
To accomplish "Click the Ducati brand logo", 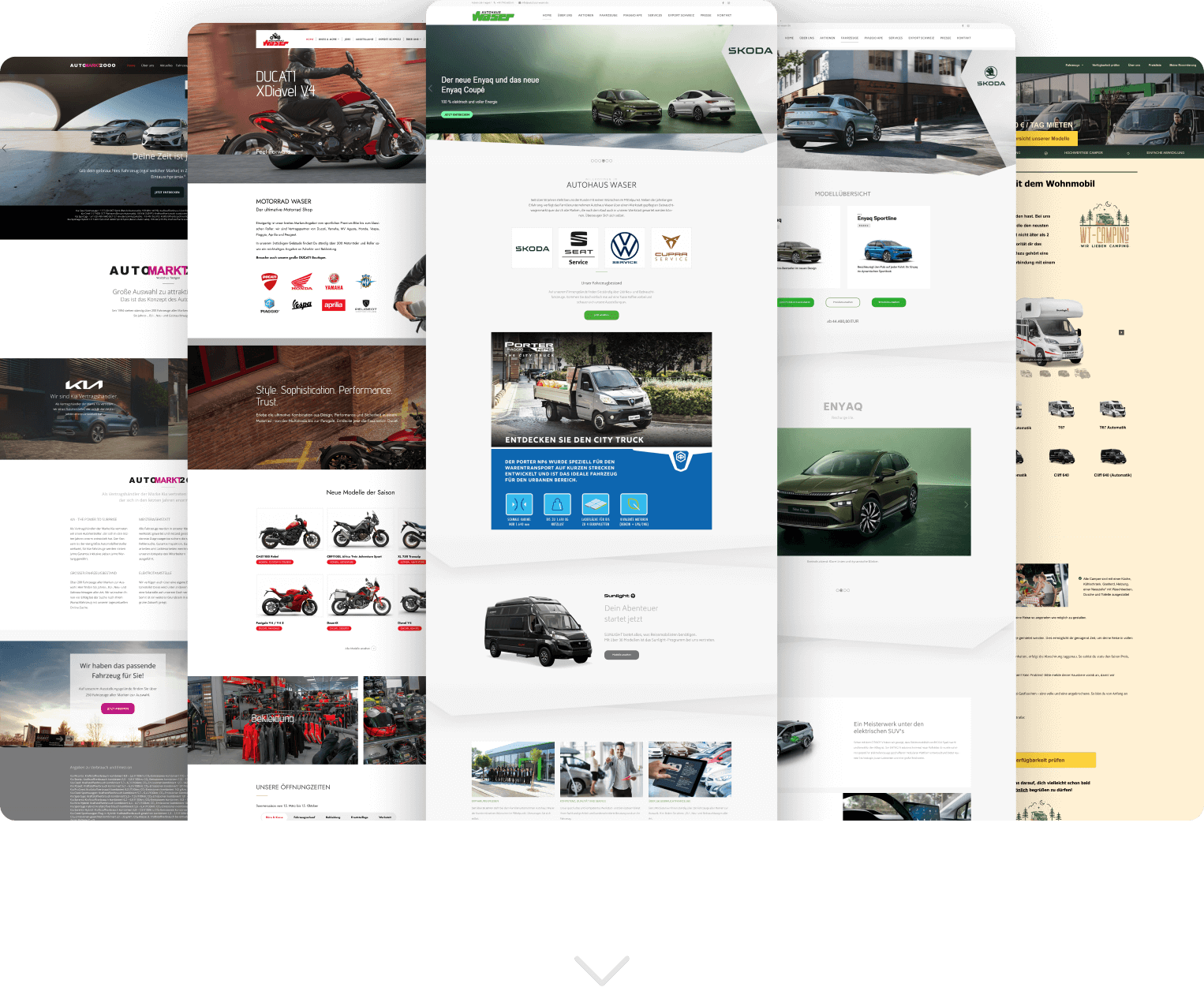I will [270, 281].
